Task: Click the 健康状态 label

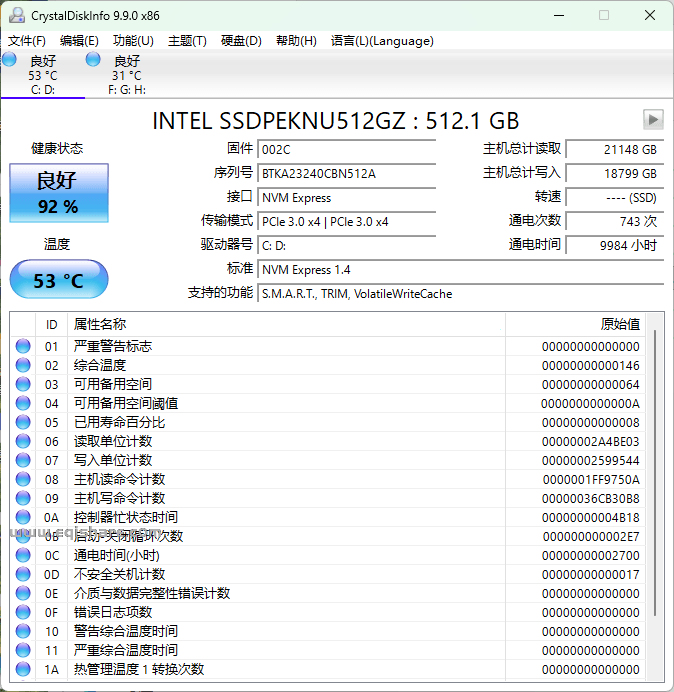Action: tap(57, 148)
